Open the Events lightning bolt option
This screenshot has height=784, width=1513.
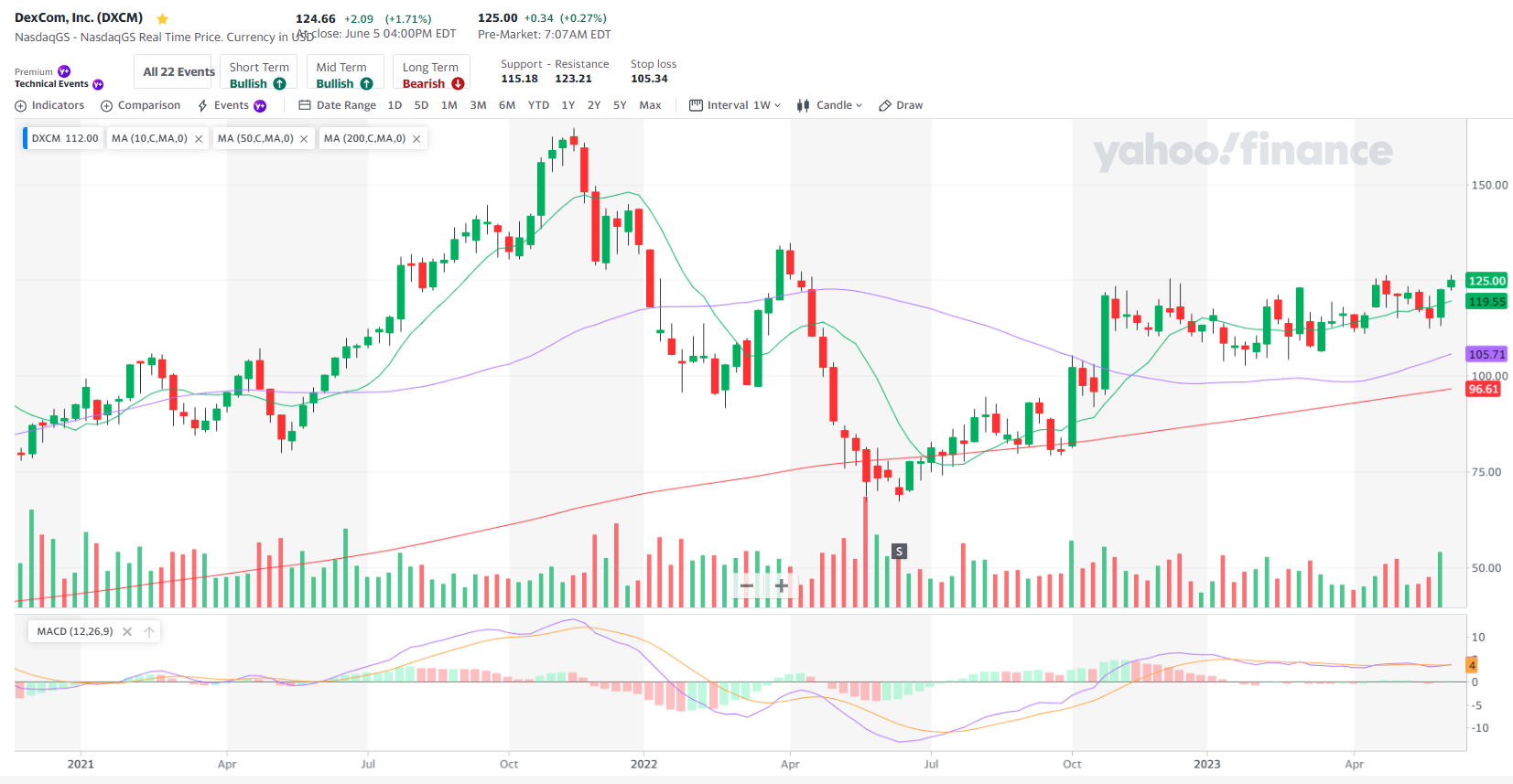pos(203,106)
